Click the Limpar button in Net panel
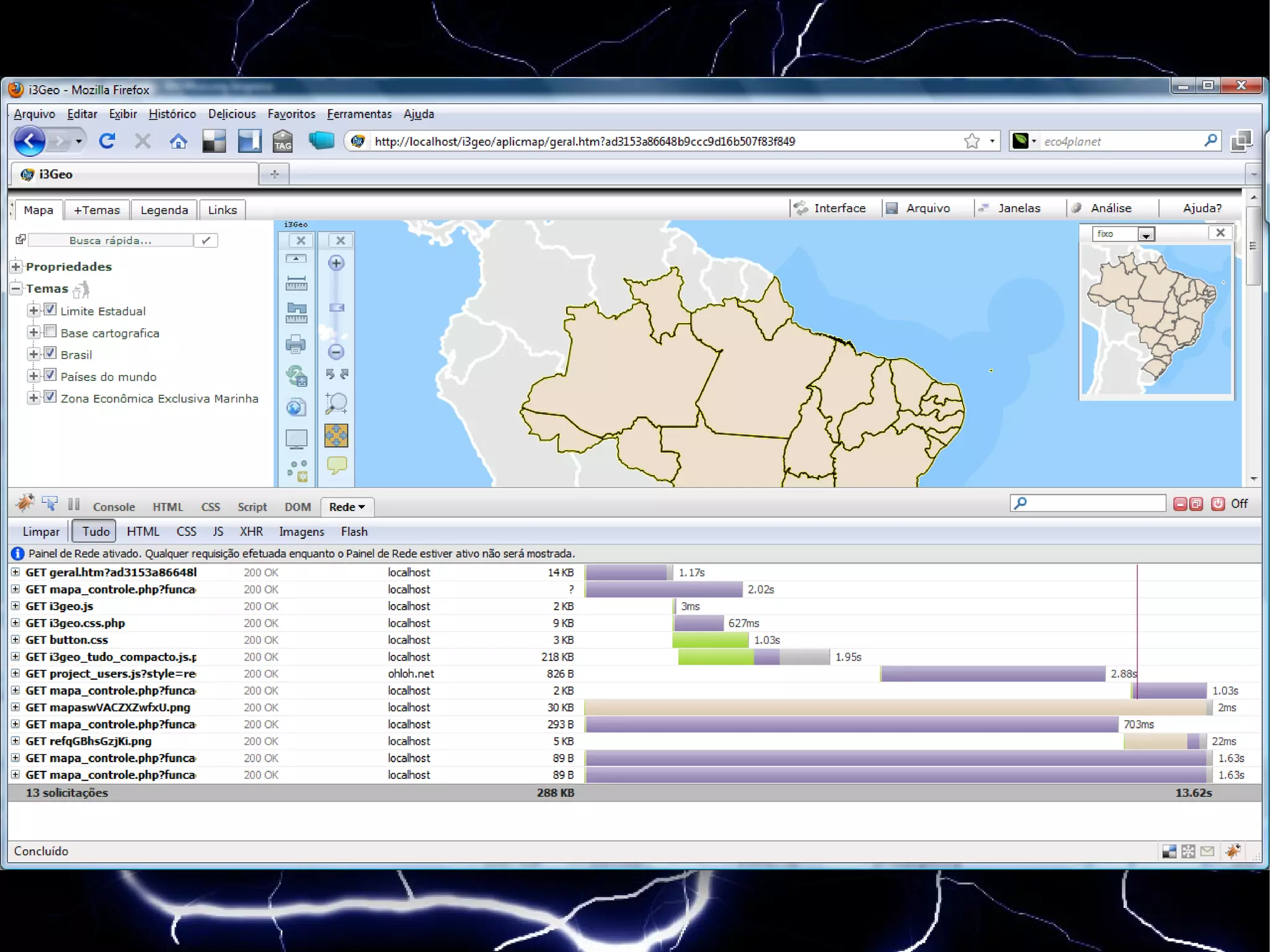This screenshot has height=952, width=1270. (41, 532)
